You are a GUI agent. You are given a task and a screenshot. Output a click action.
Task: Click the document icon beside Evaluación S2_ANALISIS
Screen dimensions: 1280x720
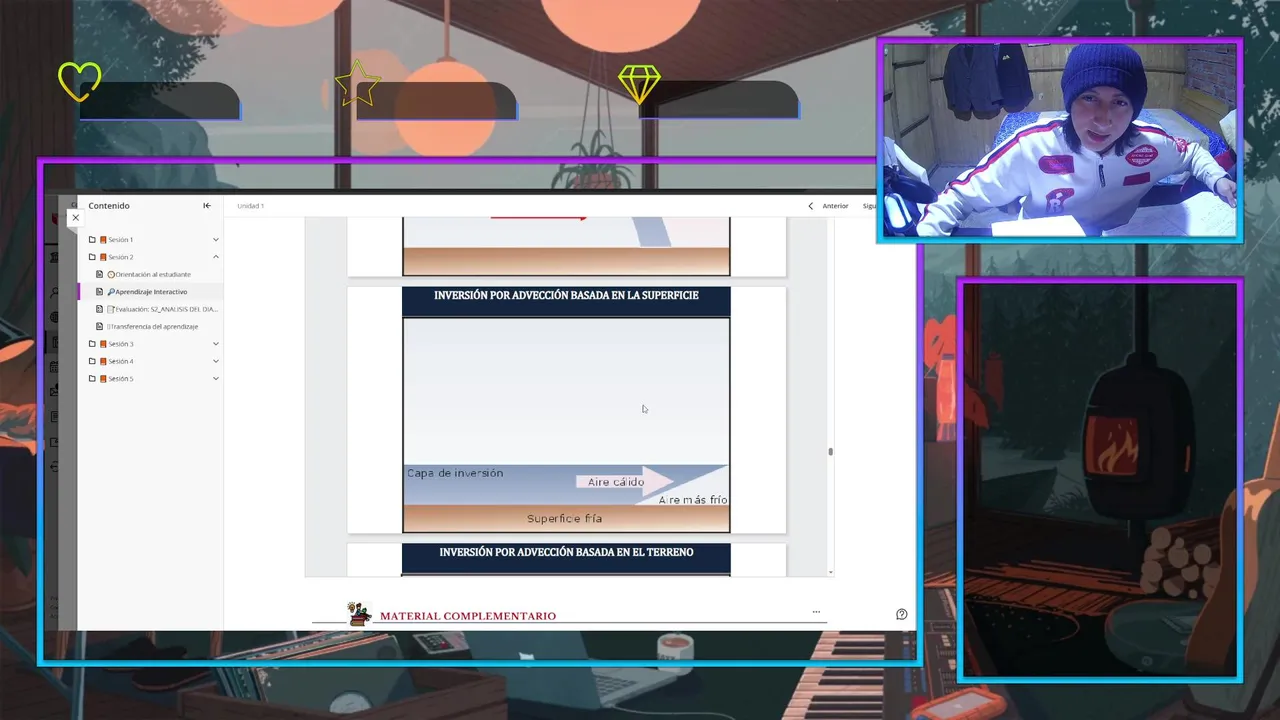(x=99, y=309)
